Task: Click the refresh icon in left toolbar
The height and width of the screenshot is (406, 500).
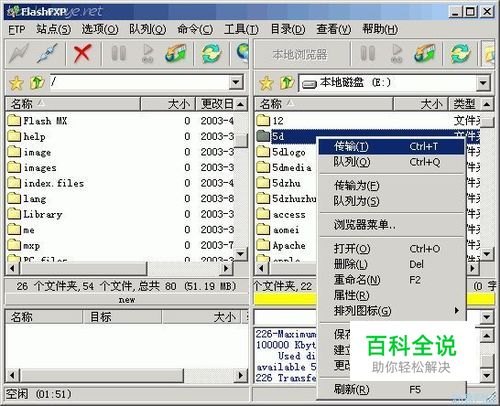Action: tap(211, 53)
